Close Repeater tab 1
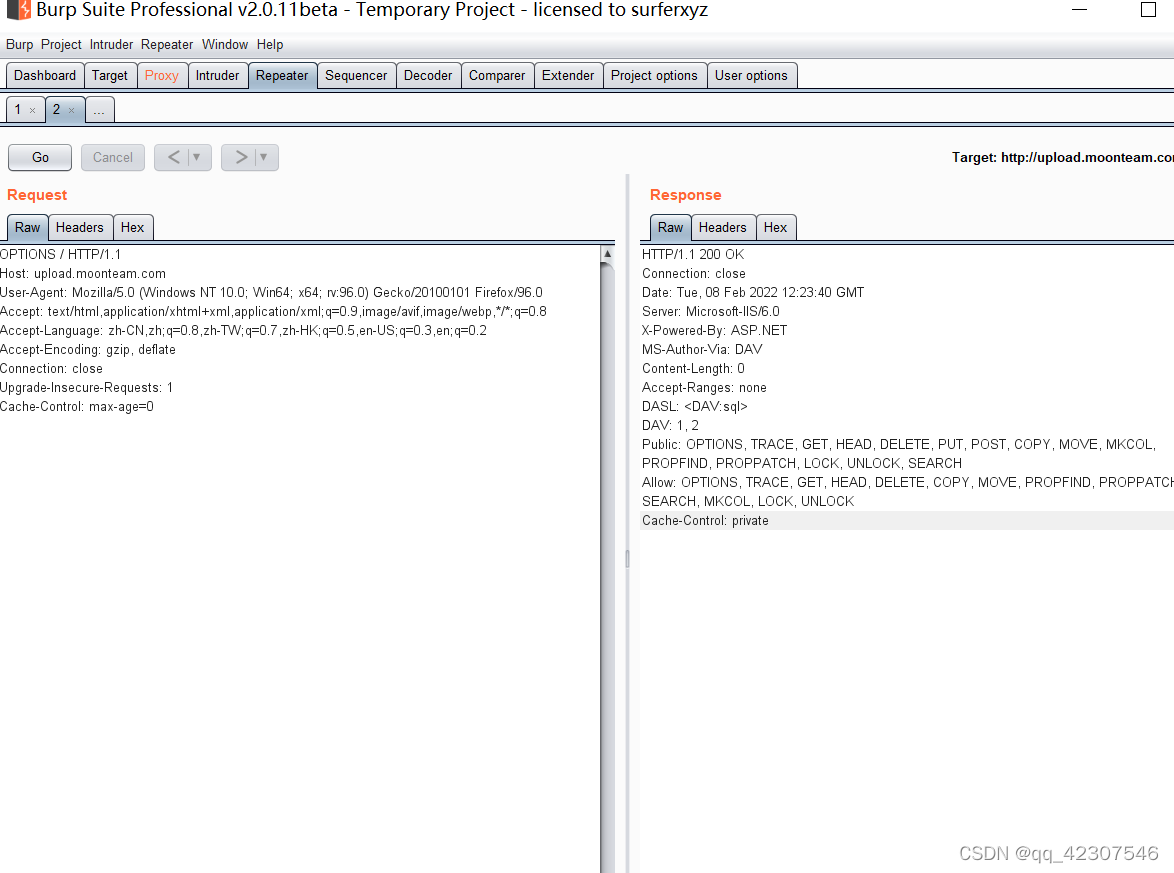1174x873 pixels. coord(32,110)
